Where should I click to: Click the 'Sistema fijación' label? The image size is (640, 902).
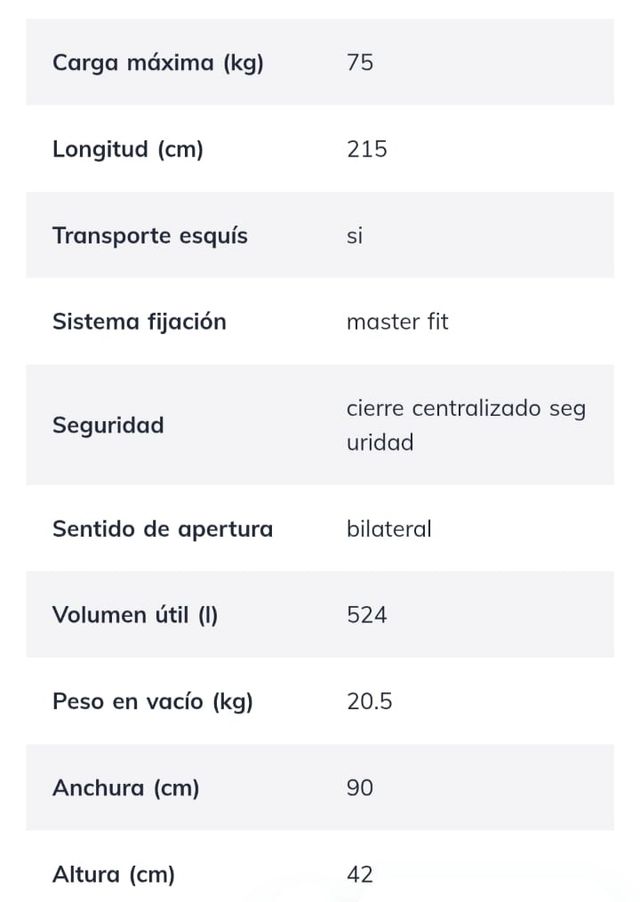pyautogui.click(x=139, y=322)
